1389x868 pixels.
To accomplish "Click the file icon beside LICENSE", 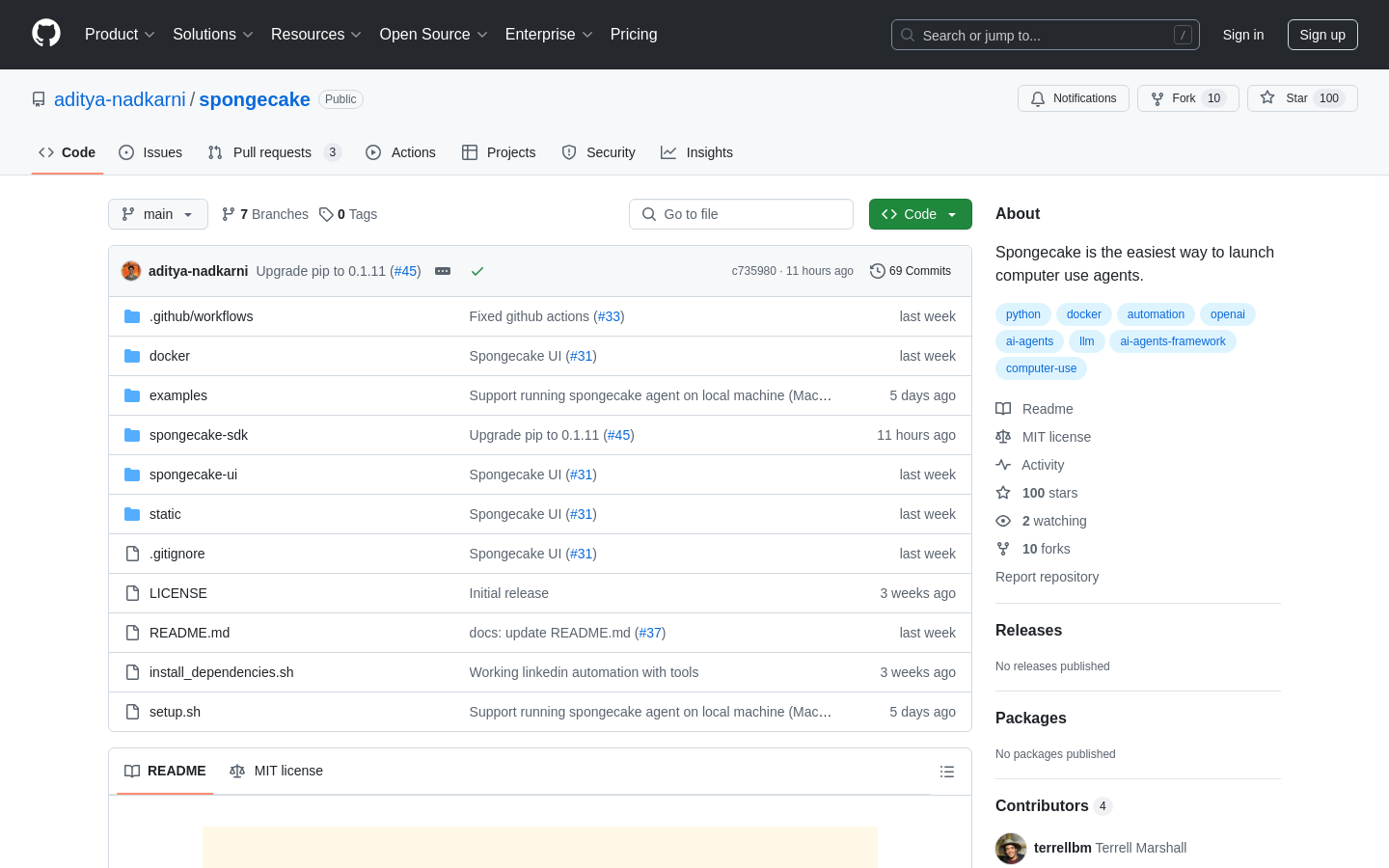I will (x=132, y=593).
